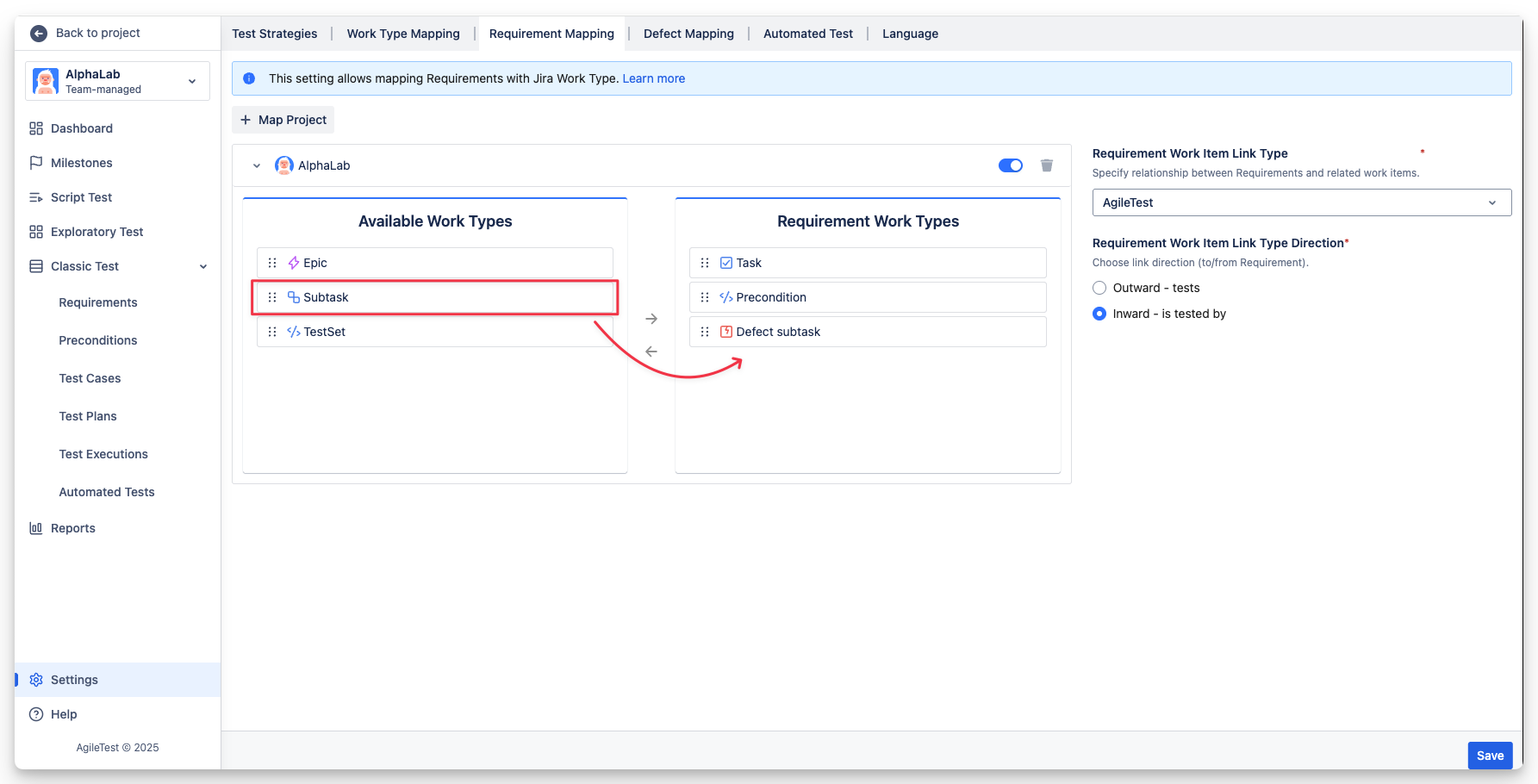Click the Settings gear icon in sidebar
1538x784 pixels.
coord(36,680)
